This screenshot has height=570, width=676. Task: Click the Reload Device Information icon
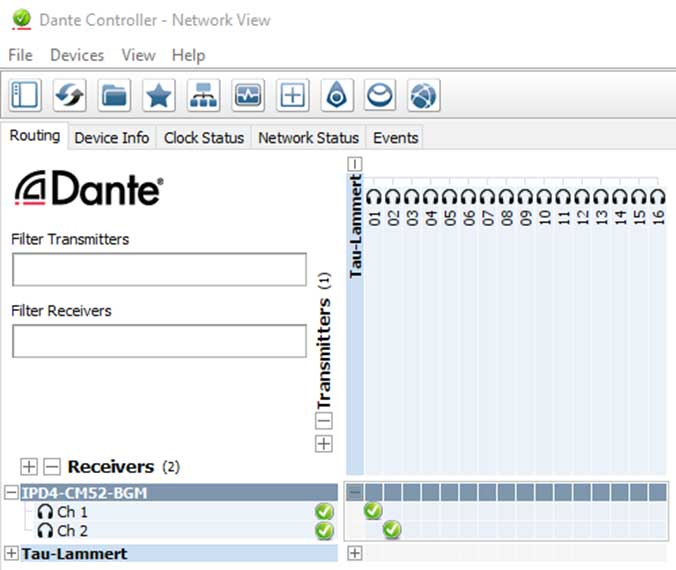(69, 95)
